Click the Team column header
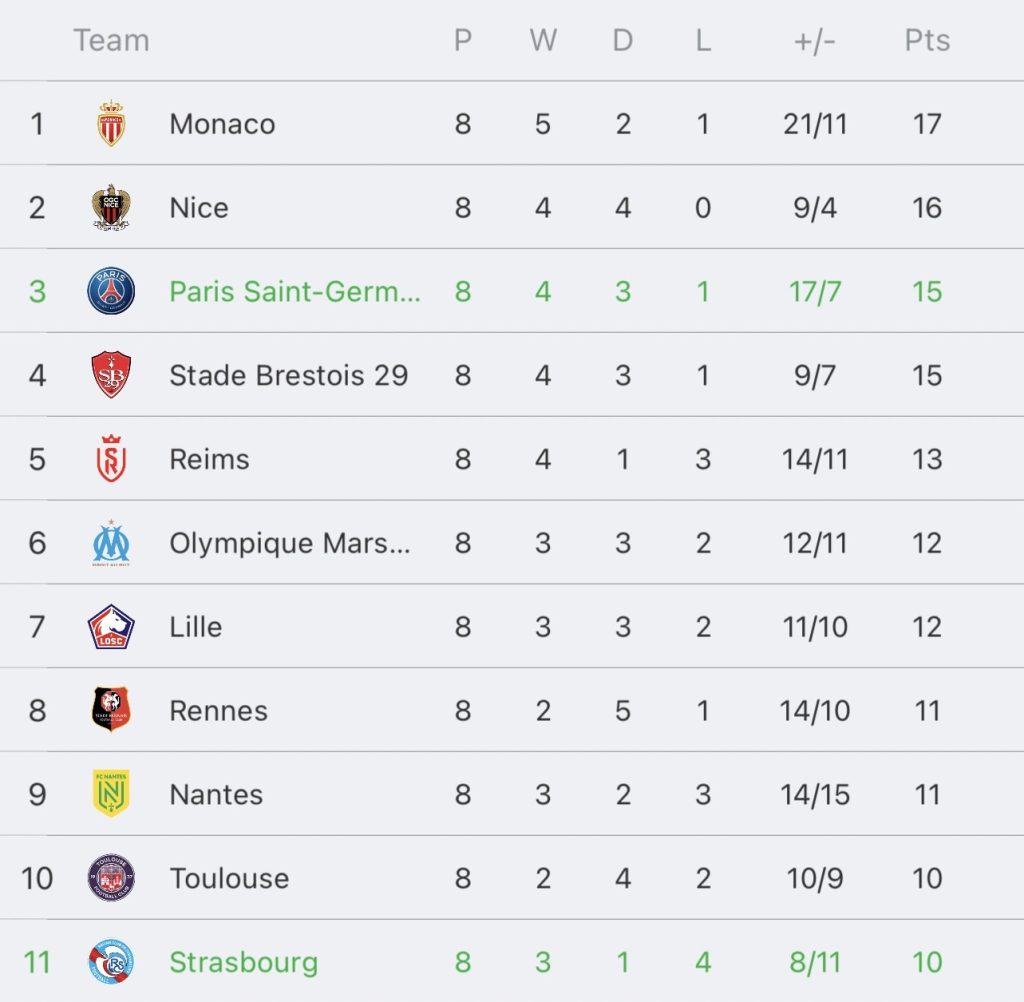 coord(111,41)
